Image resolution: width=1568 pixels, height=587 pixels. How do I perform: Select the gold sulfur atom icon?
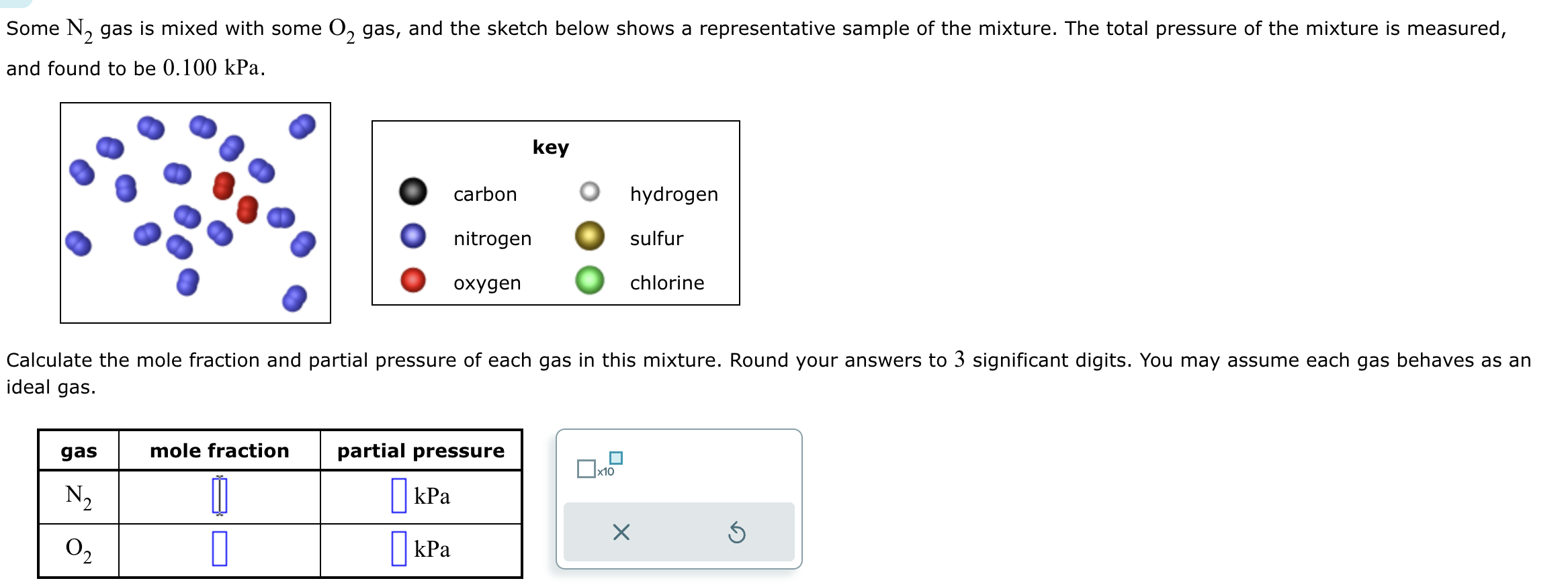click(589, 237)
